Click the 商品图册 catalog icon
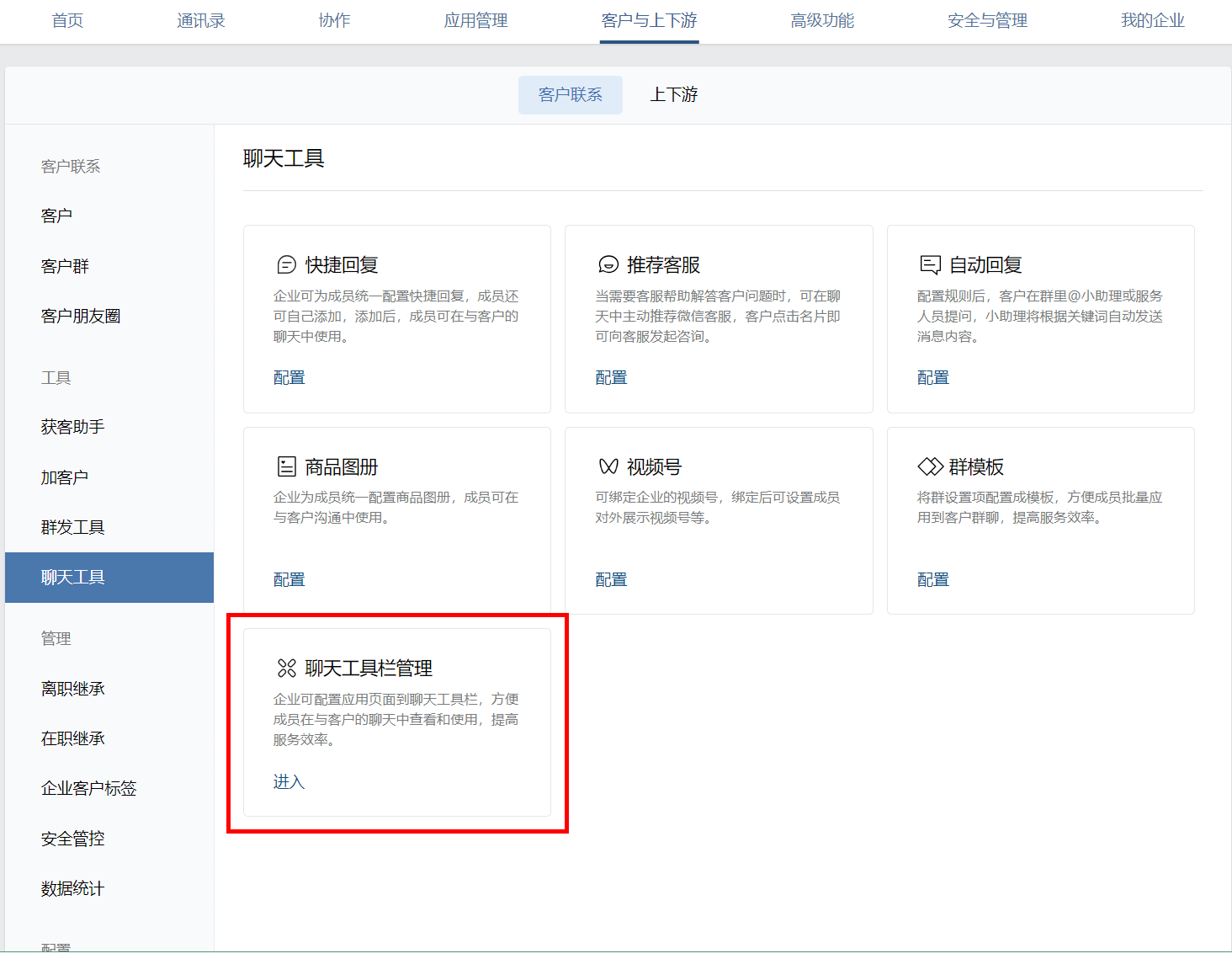The height and width of the screenshot is (959, 1232). pyautogui.click(x=287, y=466)
